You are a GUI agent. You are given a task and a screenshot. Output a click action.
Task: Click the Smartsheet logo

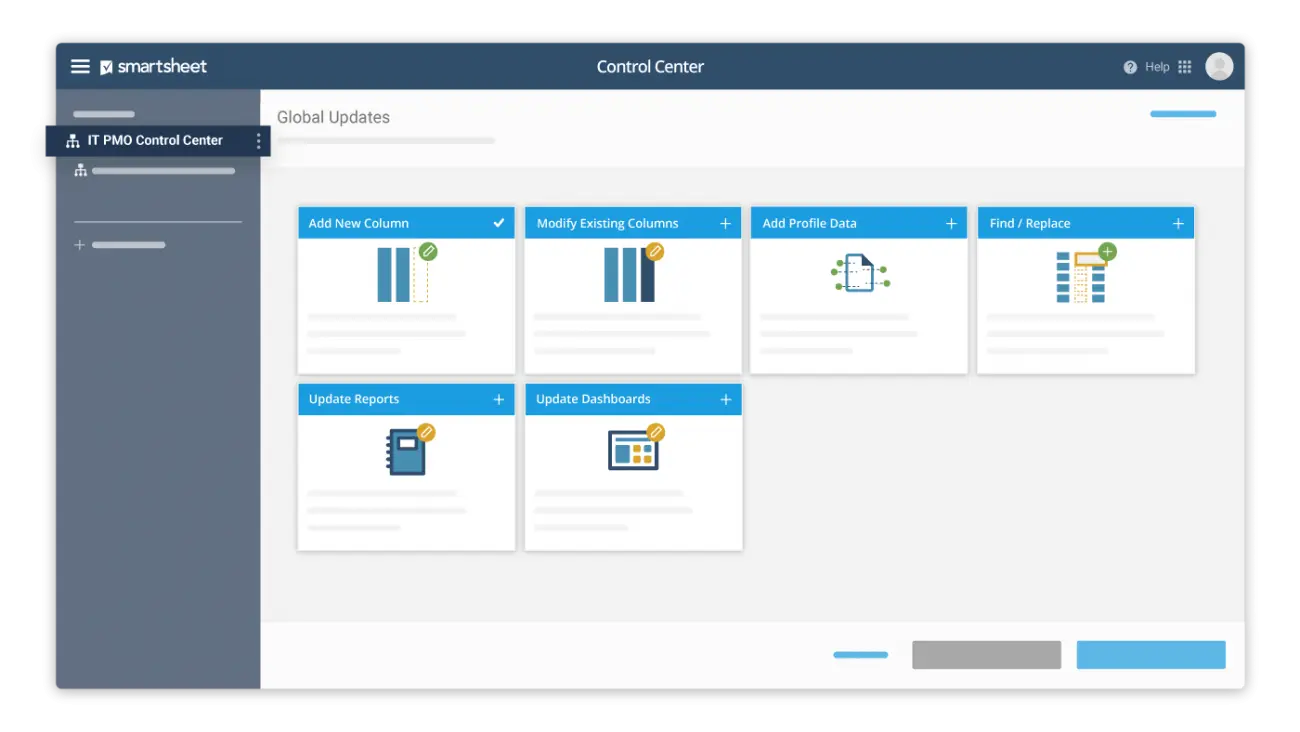154,67
